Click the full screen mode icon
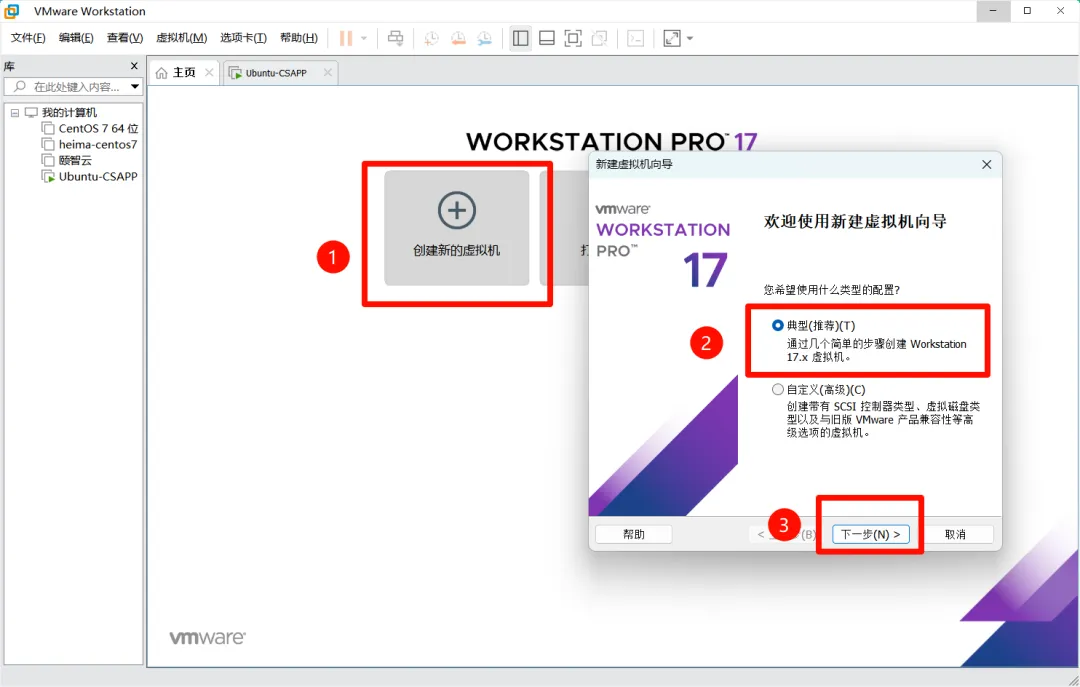This screenshot has height=687, width=1080. click(573, 39)
